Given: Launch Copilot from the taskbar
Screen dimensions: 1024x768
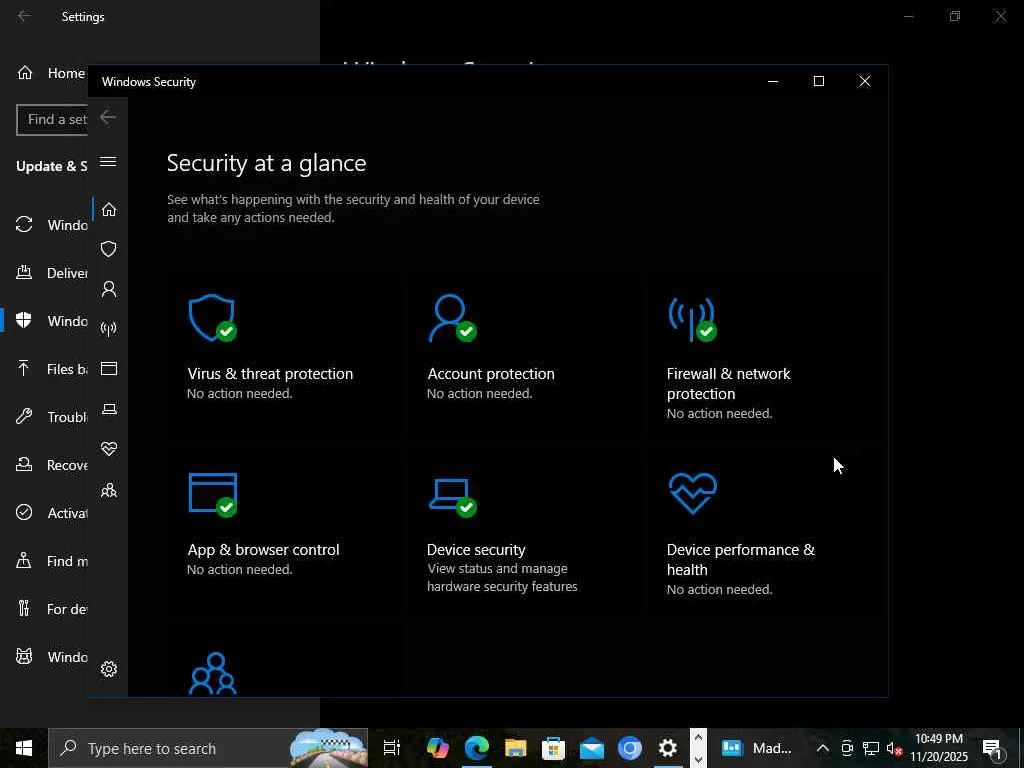Looking at the screenshot, I should (438, 748).
